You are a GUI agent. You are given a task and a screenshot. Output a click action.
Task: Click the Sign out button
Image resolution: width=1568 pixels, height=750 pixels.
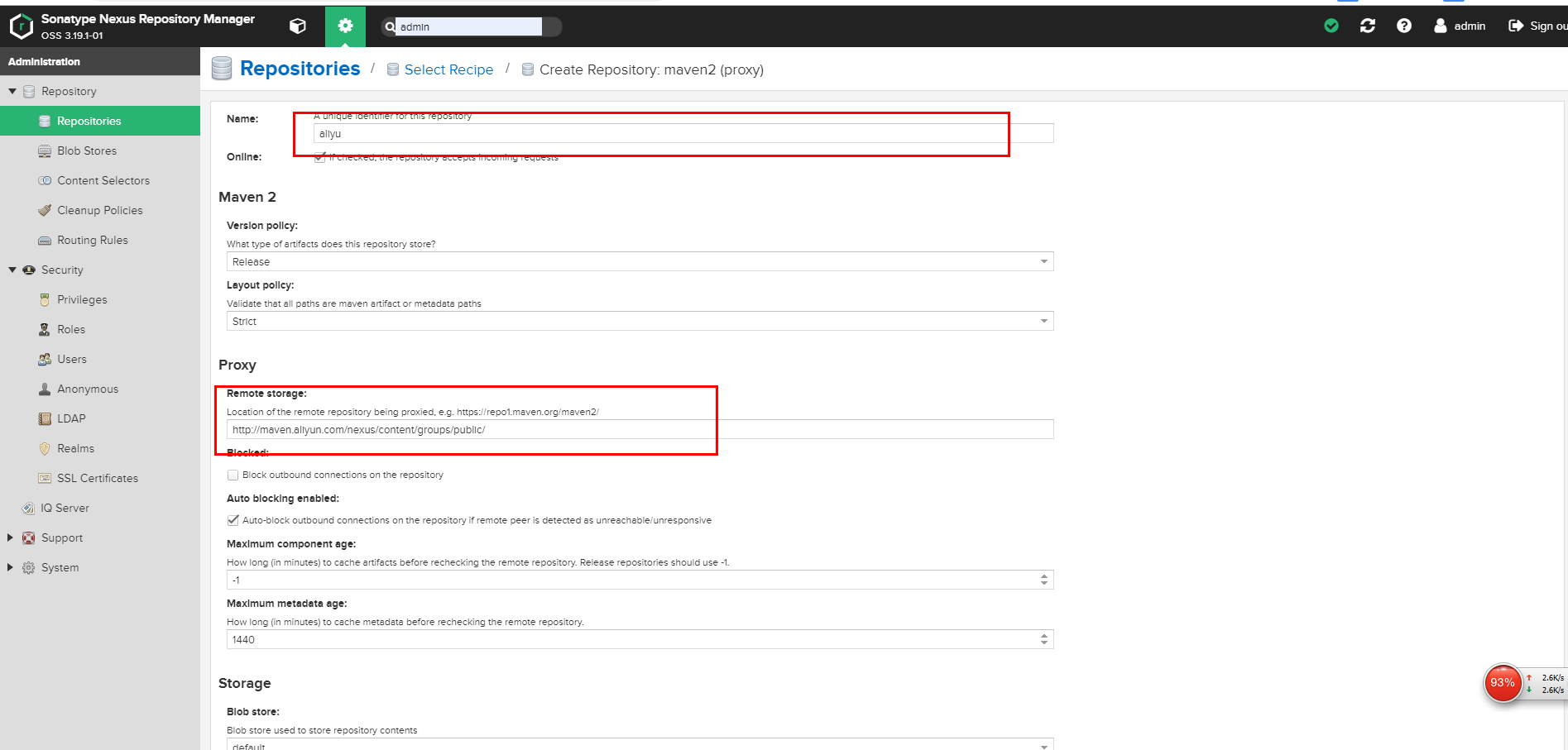tap(1537, 26)
